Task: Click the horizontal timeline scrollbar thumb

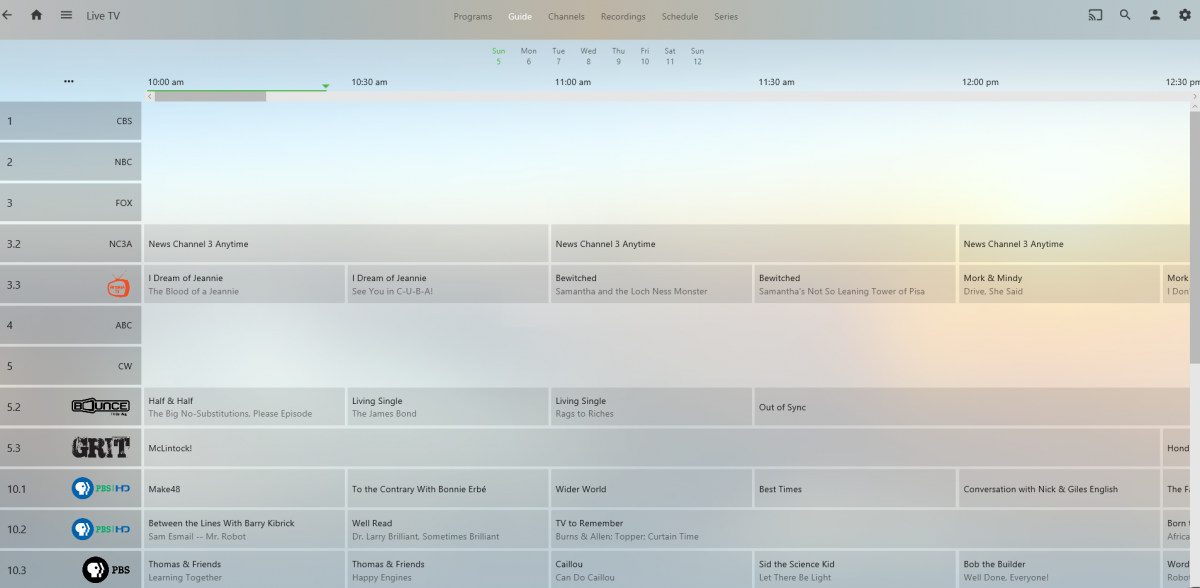Action: (x=210, y=97)
